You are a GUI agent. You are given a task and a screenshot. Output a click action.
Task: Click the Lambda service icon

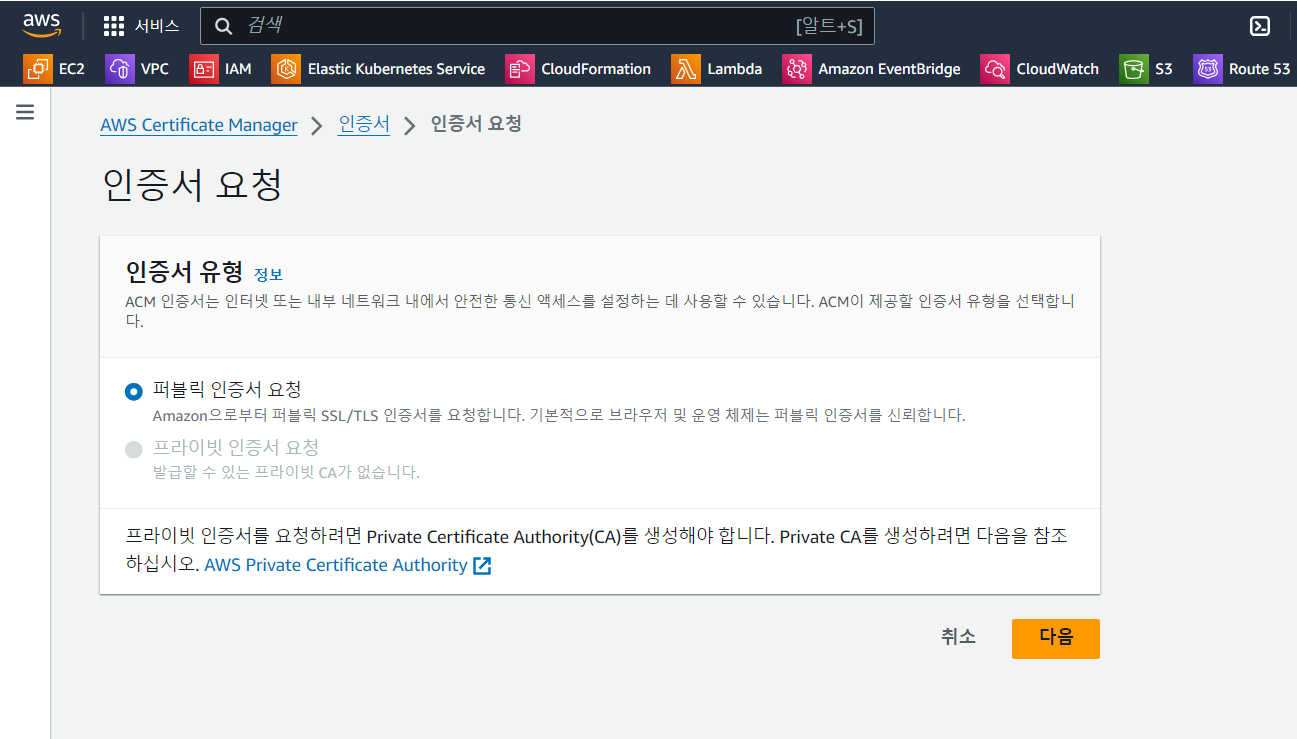[x=686, y=69]
